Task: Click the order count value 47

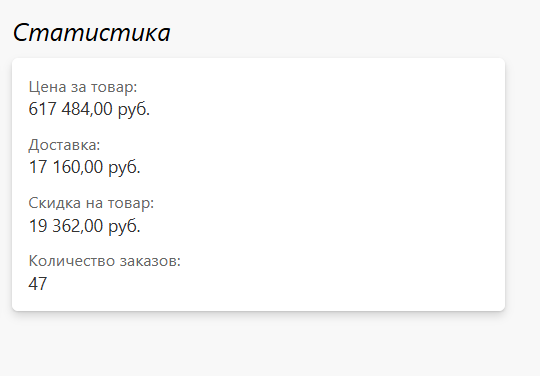Action: (x=38, y=284)
